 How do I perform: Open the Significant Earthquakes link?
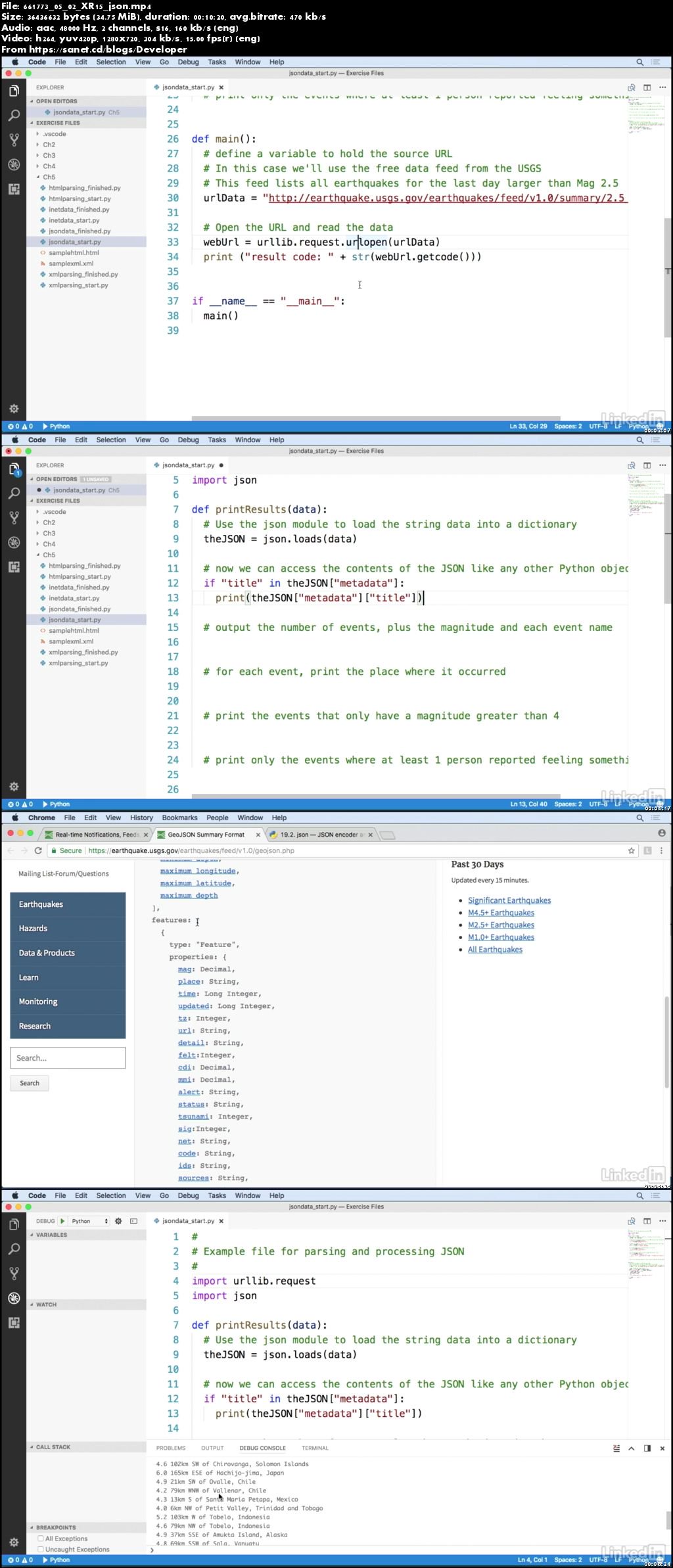[509, 900]
